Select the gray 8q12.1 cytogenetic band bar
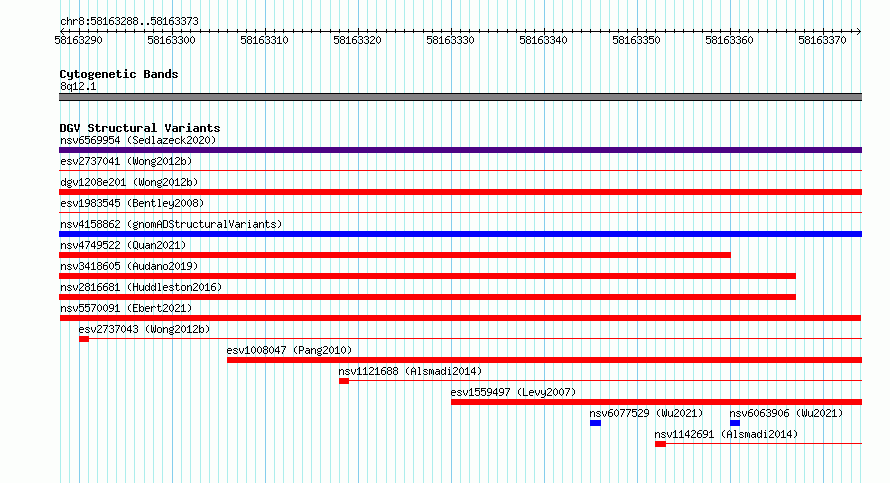Image resolution: width=890 pixels, height=483 pixels. [x=460, y=97]
